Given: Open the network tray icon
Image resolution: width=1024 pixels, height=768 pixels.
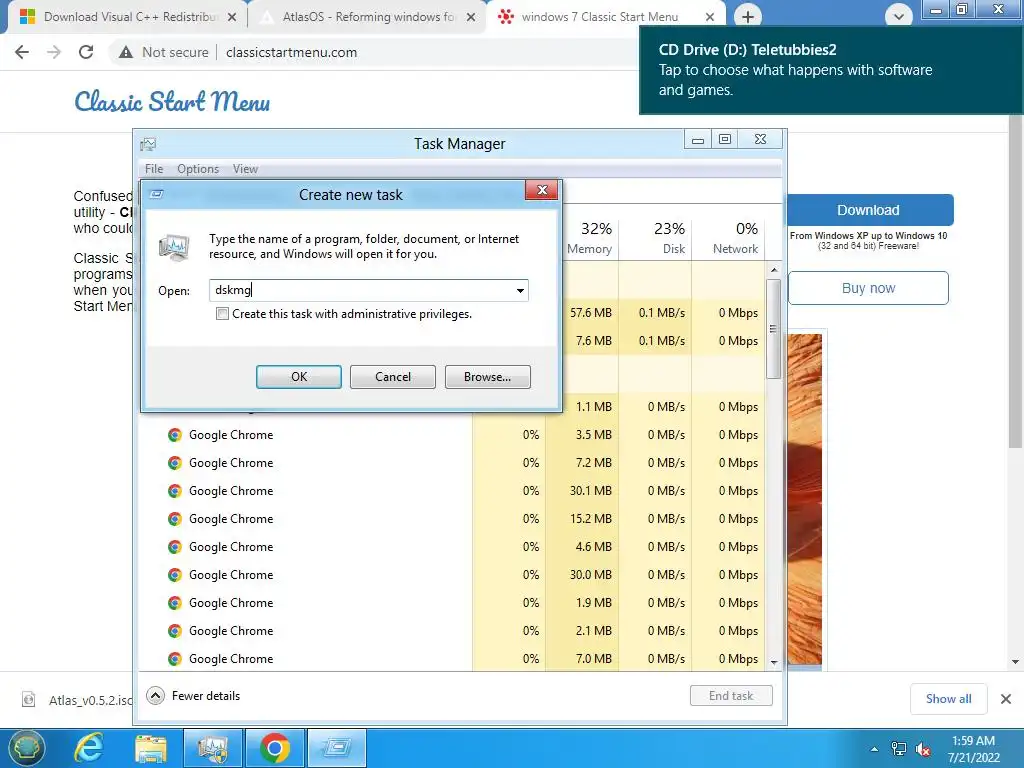Looking at the screenshot, I should pyautogui.click(x=899, y=749).
